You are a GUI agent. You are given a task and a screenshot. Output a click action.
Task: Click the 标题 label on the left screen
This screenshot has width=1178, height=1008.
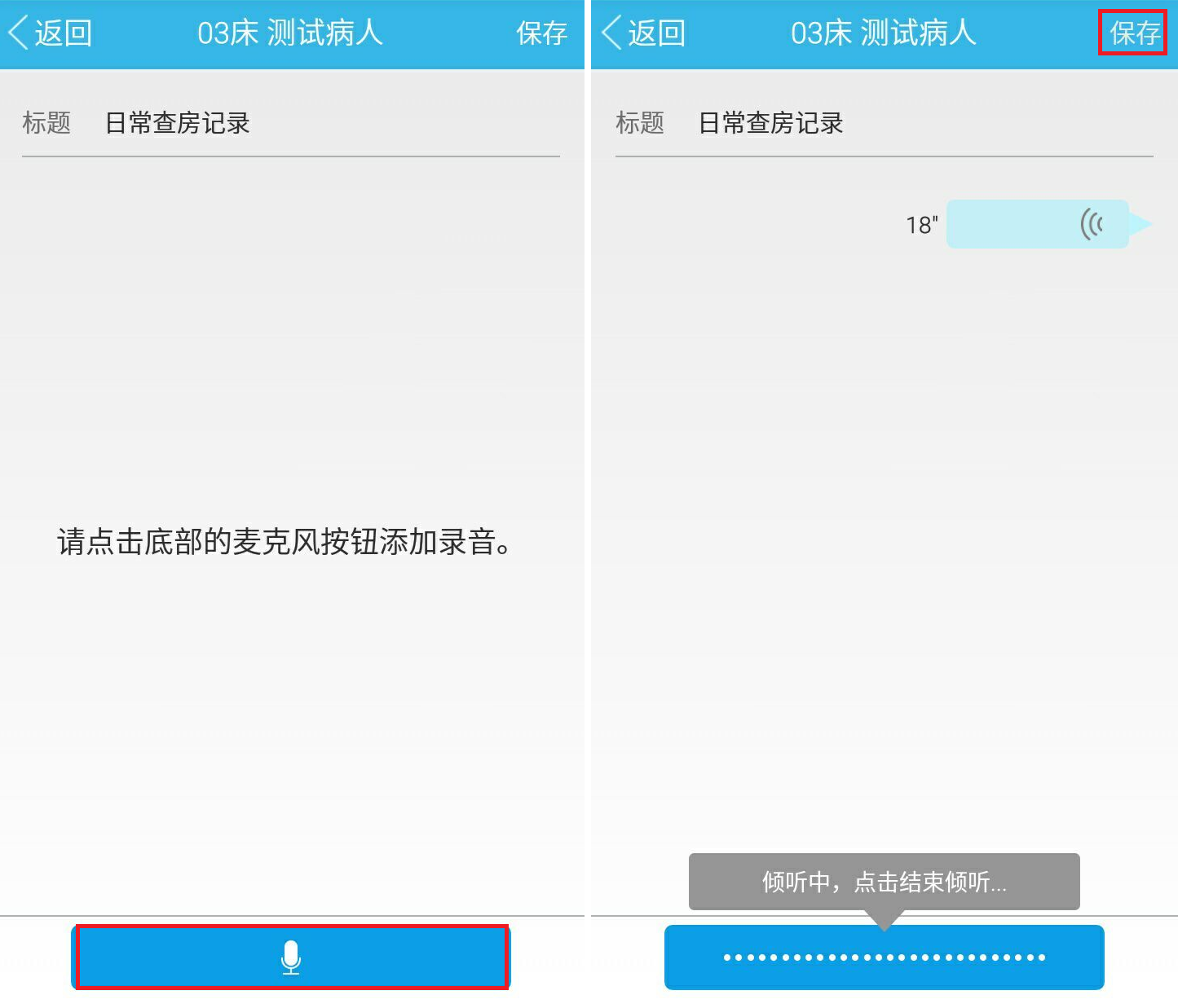46,123
